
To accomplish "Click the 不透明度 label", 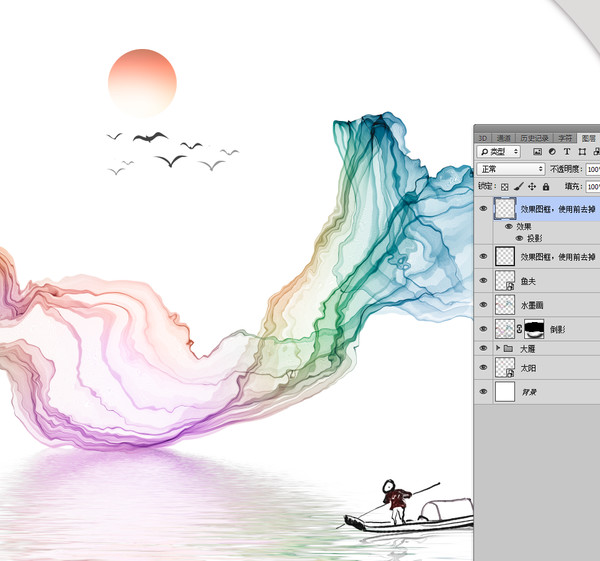I will (x=566, y=169).
